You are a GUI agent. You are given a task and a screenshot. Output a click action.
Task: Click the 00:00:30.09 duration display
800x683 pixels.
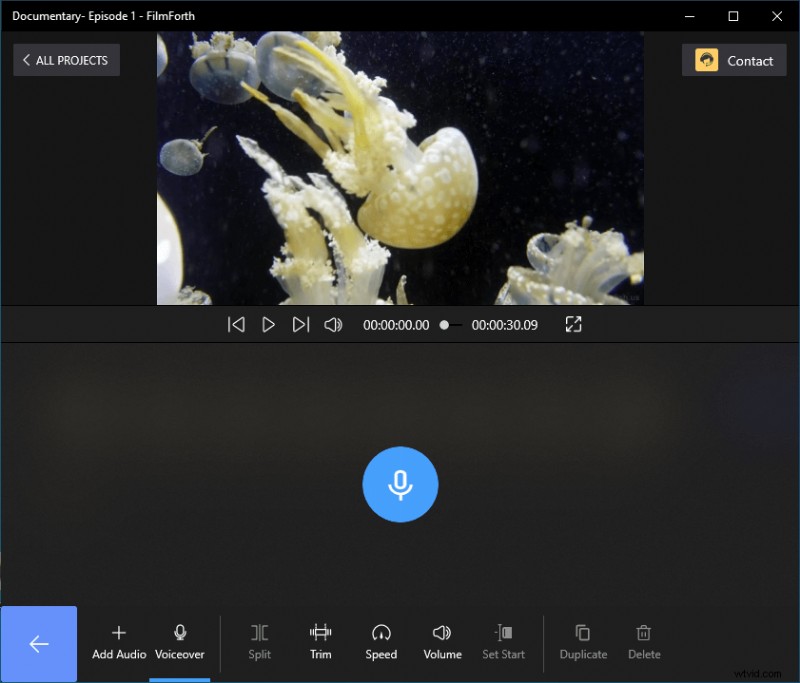pyautogui.click(x=505, y=324)
